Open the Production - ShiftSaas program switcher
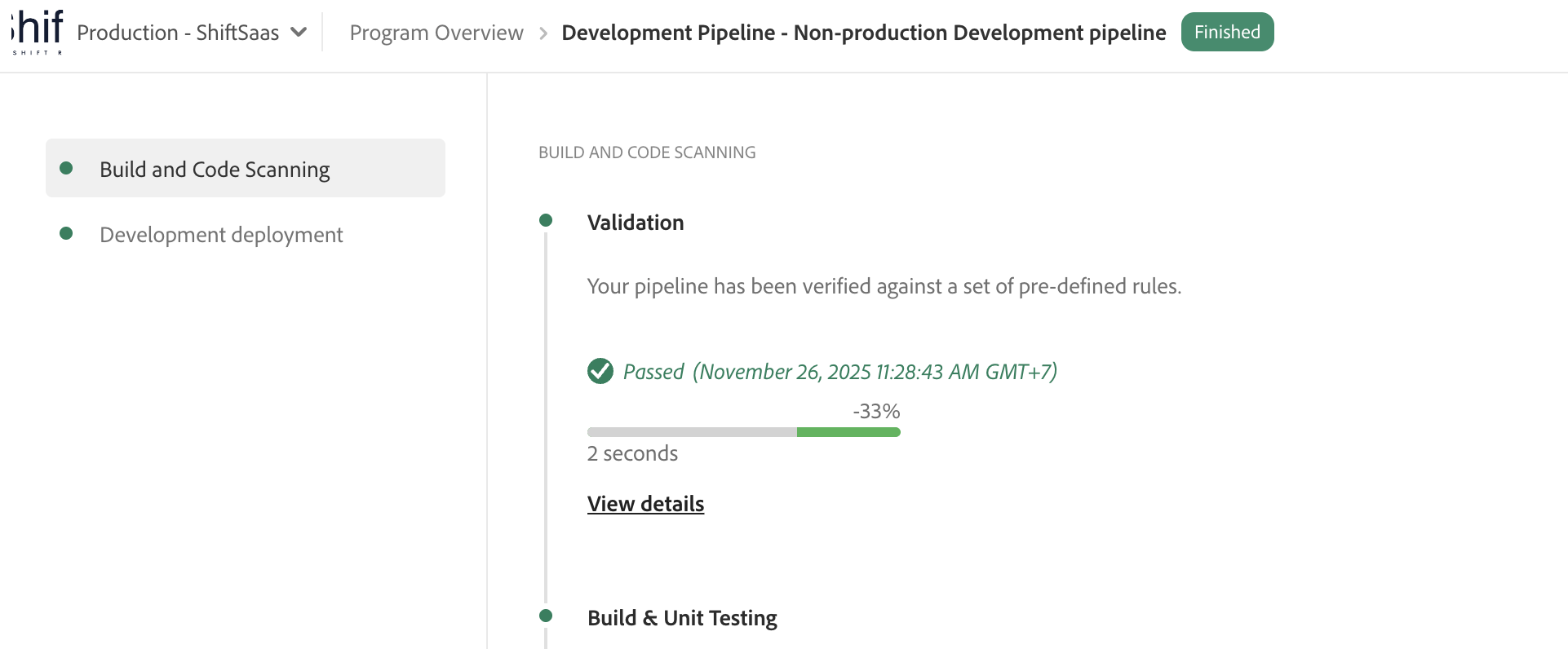 point(178,33)
